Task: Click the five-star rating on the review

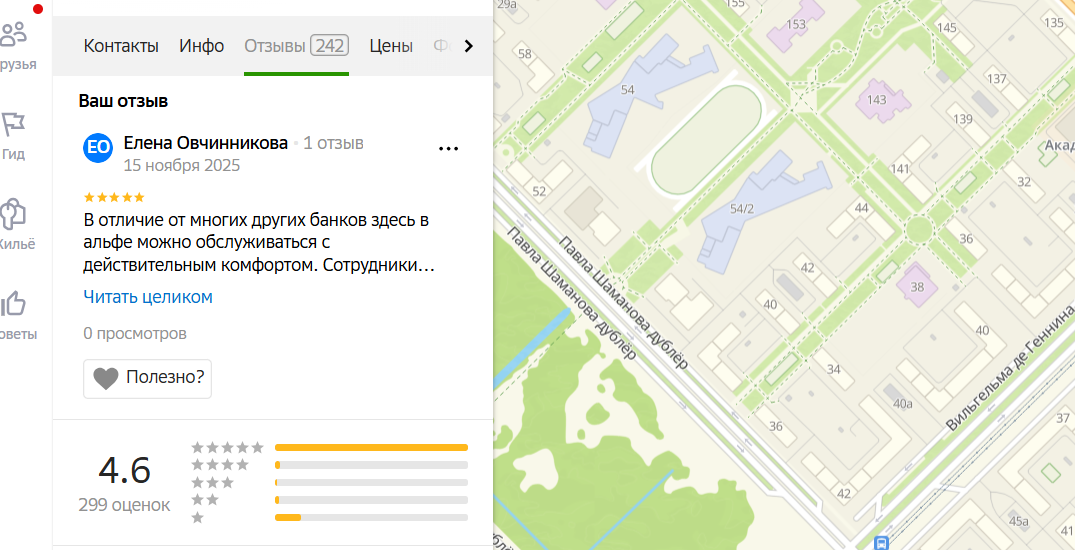Action: [x=114, y=198]
